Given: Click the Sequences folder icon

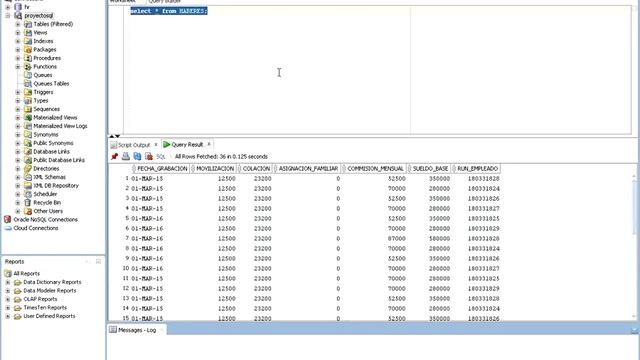Looking at the screenshot, I should click(x=28, y=109).
